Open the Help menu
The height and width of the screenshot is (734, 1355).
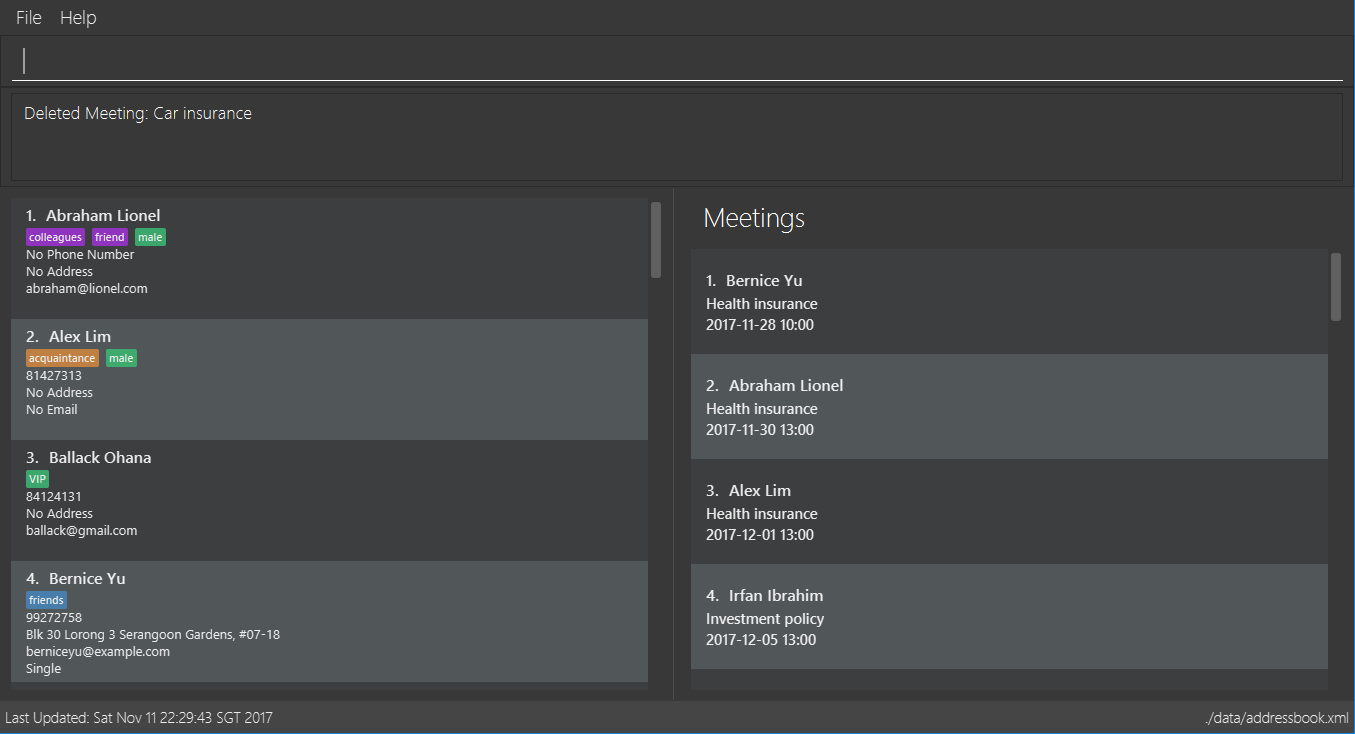[x=78, y=18]
